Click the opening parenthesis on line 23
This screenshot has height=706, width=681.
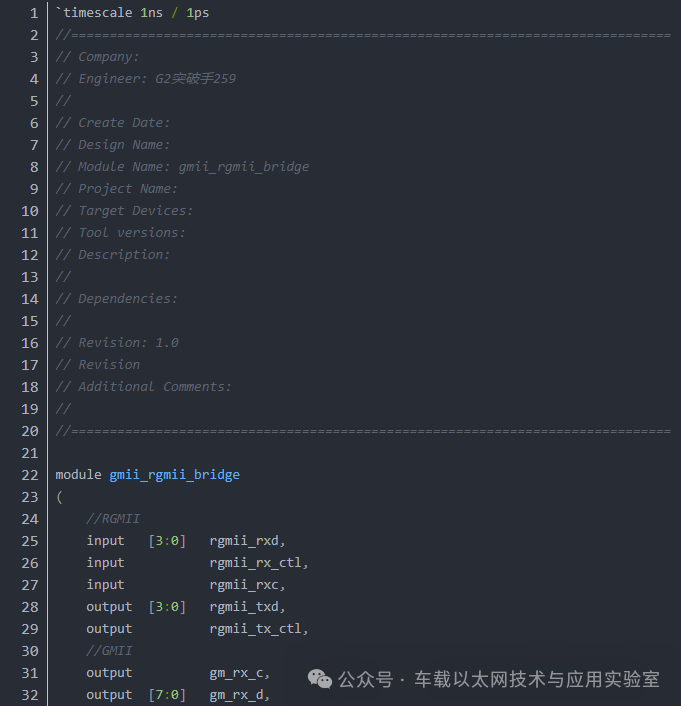pyautogui.click(x=59, y=497)
